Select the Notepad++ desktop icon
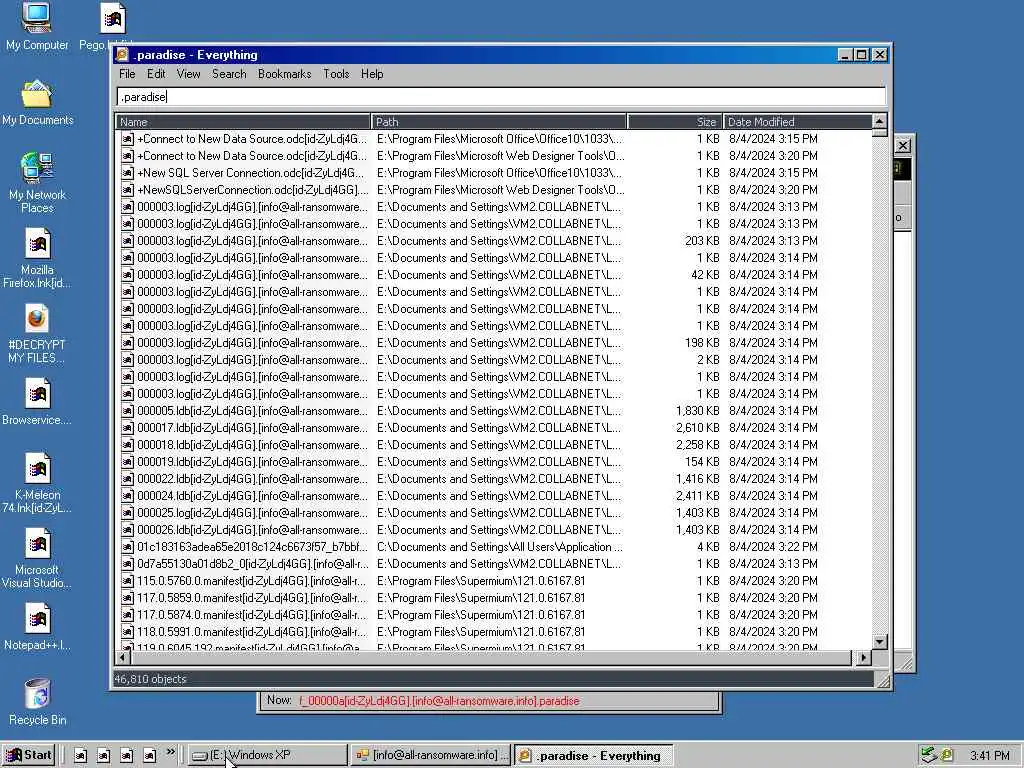This screenshot has width=1024, height=768. [x=37, y=627]
